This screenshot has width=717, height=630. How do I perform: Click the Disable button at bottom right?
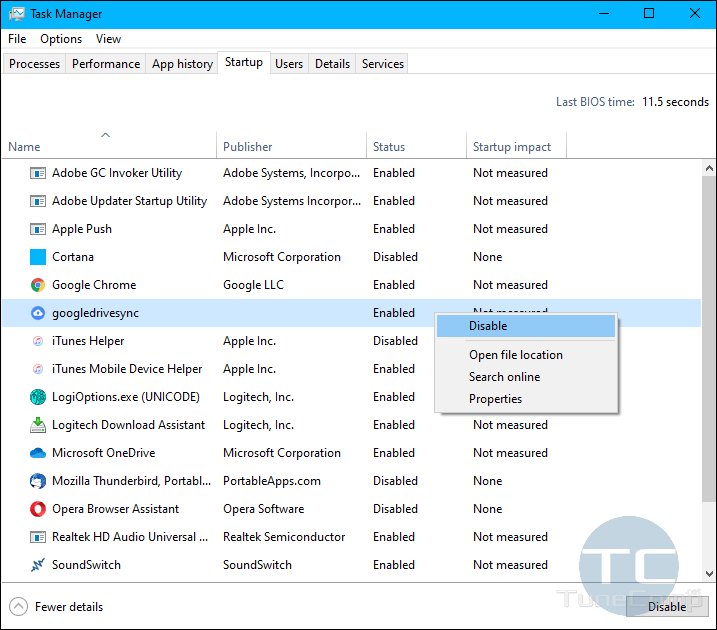coord(667,607)
